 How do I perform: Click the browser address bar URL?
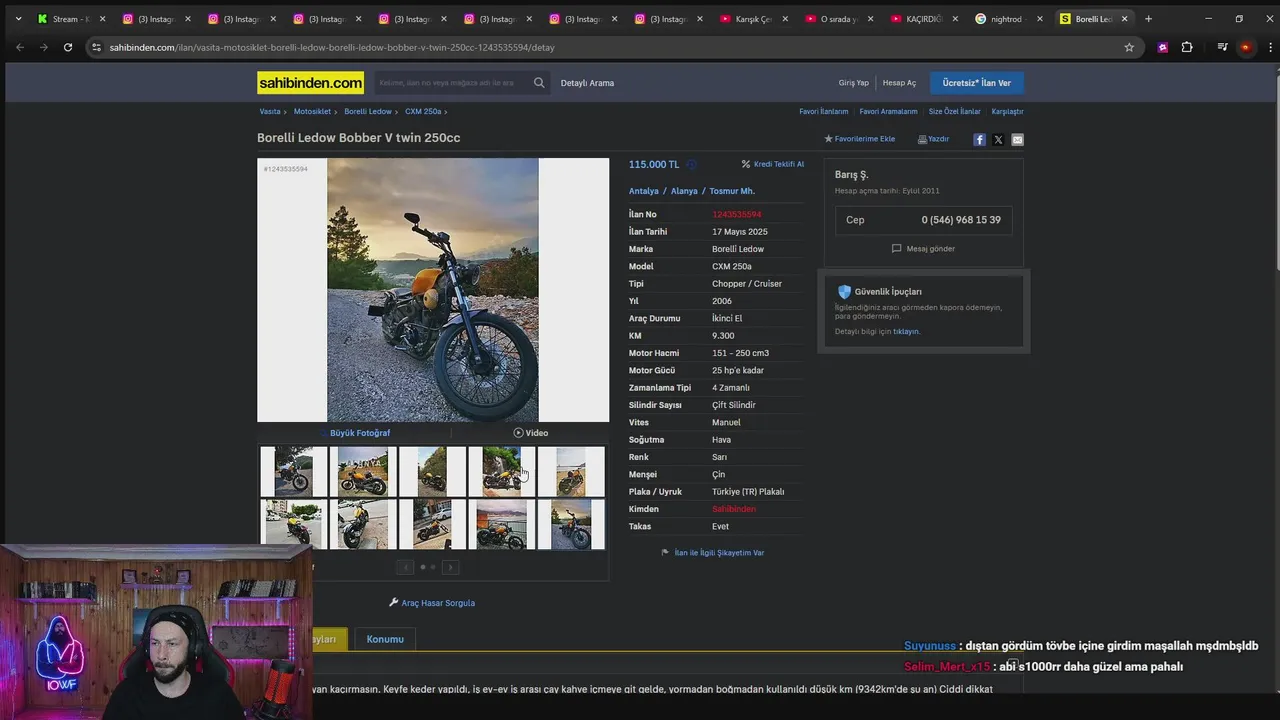(x=332, y=47)
